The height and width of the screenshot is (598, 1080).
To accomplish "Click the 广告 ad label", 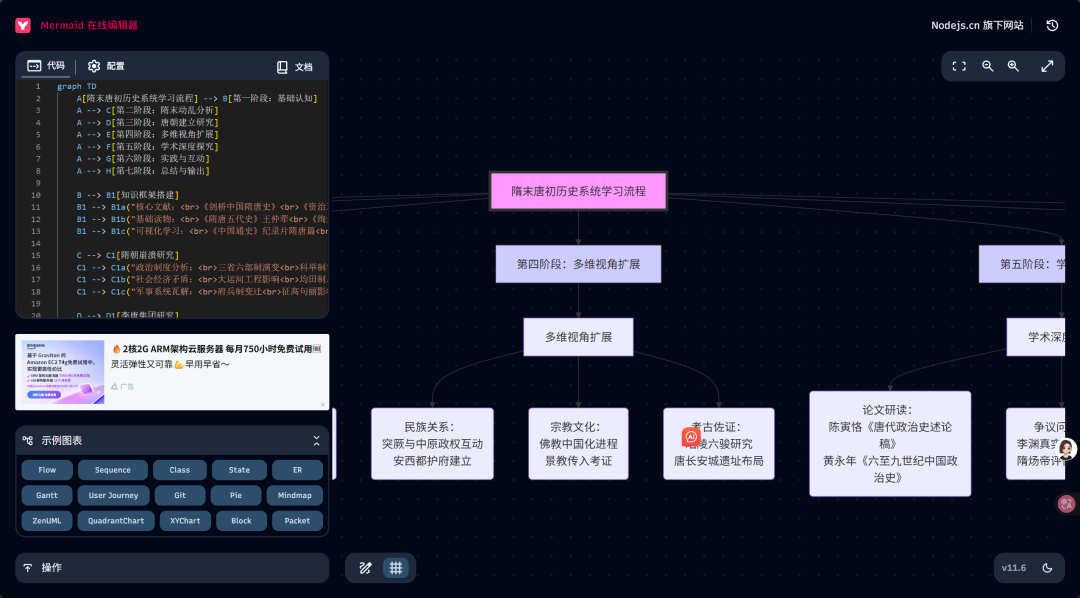I will pos(123,386).
